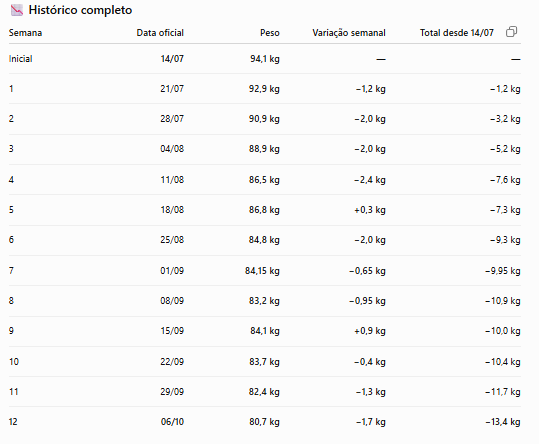The image size is (539, 444).
Task: Click the 22/09 date cell
Action: pyautogui.click(x=172, y=362)
